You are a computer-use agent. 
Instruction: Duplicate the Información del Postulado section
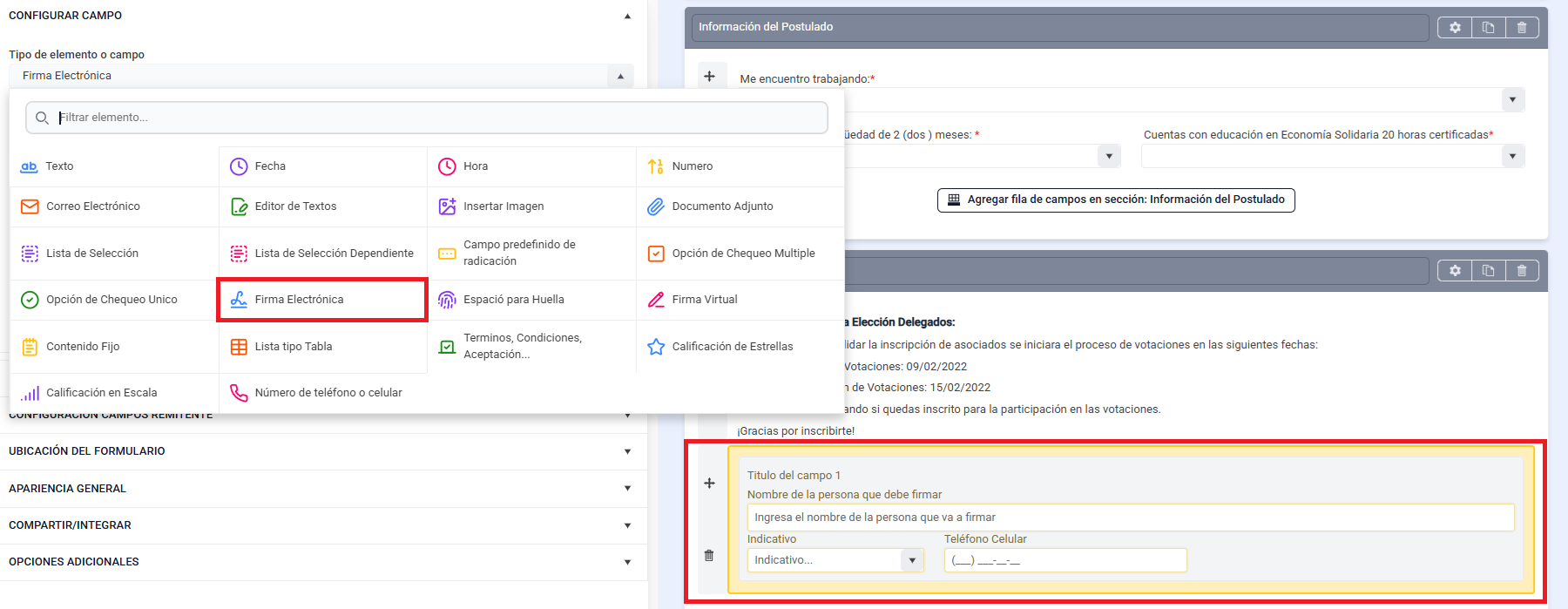(1488, 28)
